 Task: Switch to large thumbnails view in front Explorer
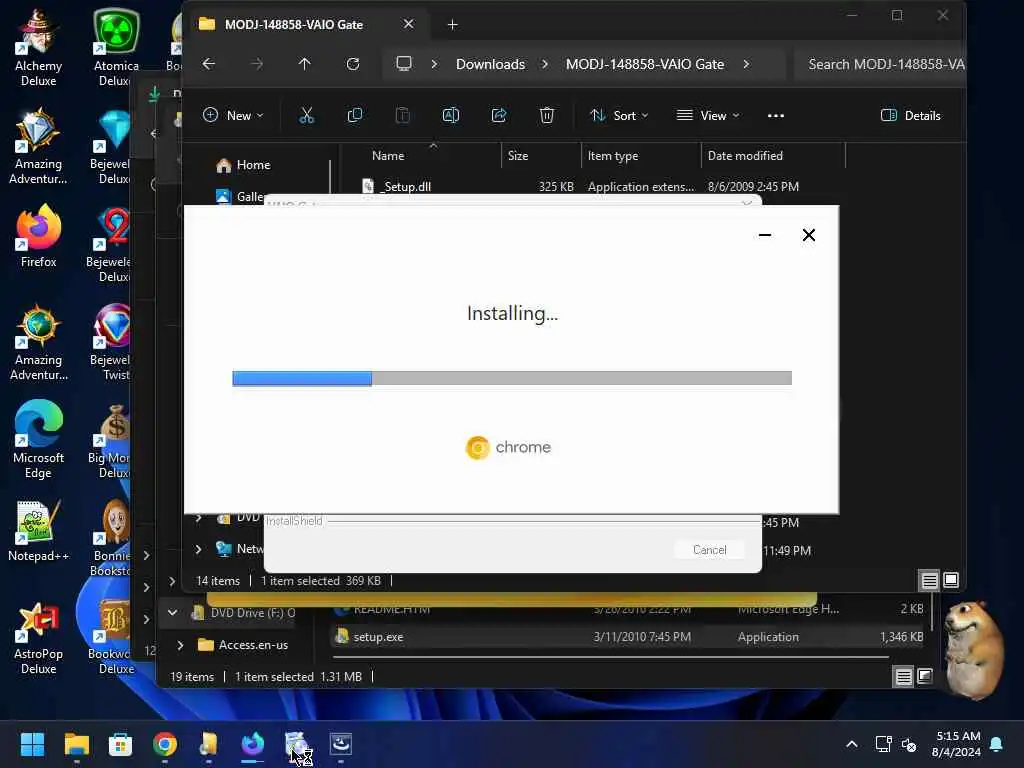[x=951, y=580]
